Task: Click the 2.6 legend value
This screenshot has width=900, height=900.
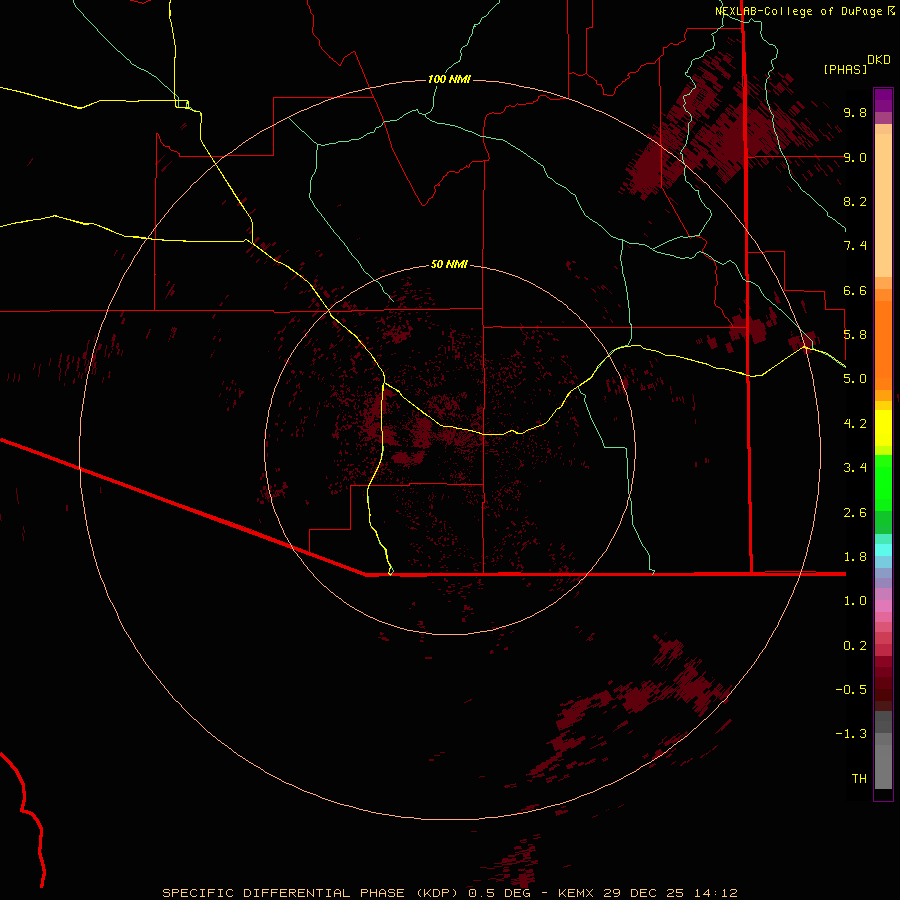Action: (855, 513)
